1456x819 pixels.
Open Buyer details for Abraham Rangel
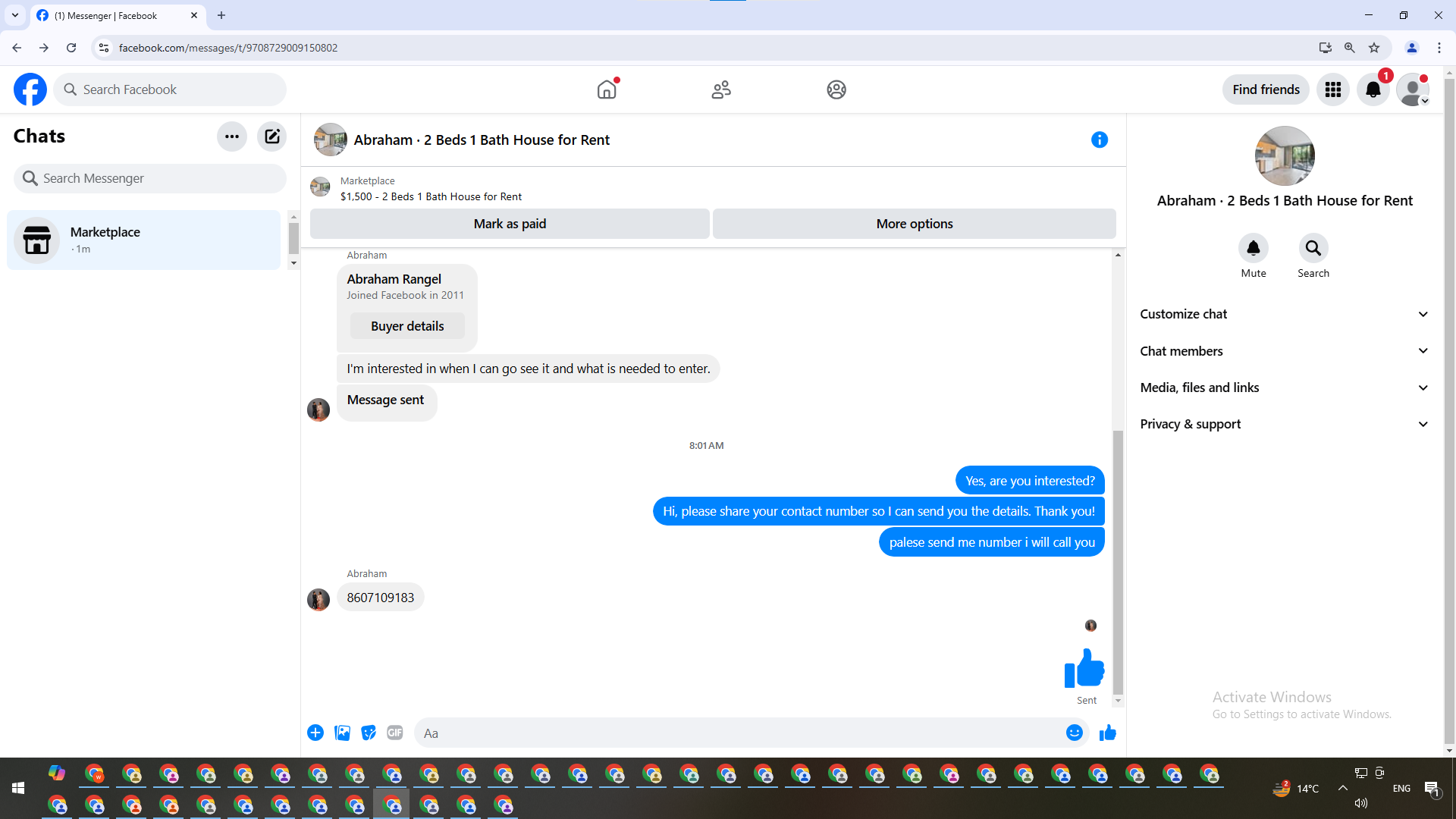[407, 326]
